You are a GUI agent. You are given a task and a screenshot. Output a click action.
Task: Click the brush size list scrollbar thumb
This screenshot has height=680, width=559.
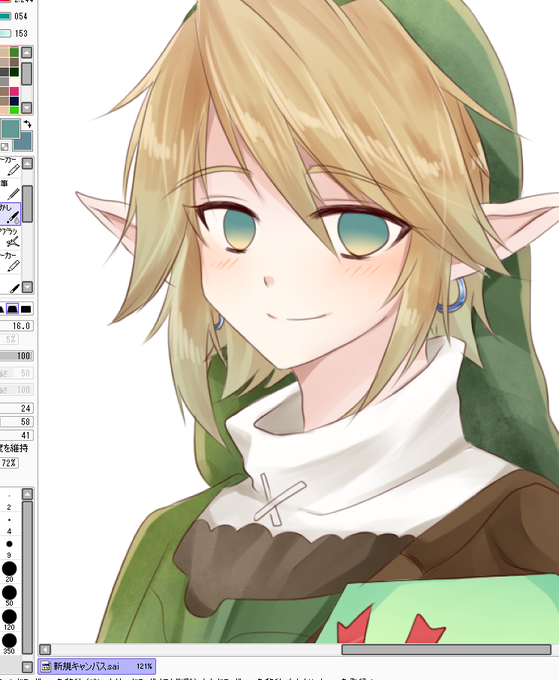27,577
